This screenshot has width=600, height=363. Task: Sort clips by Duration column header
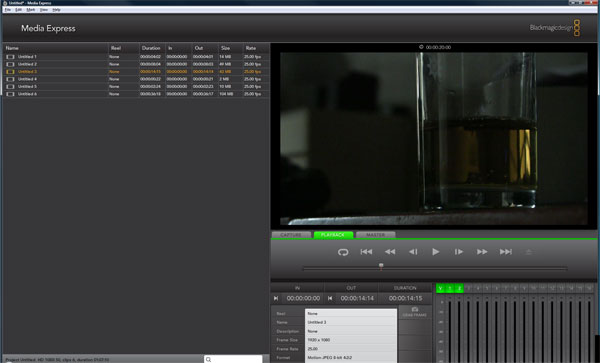coord(151,48)
